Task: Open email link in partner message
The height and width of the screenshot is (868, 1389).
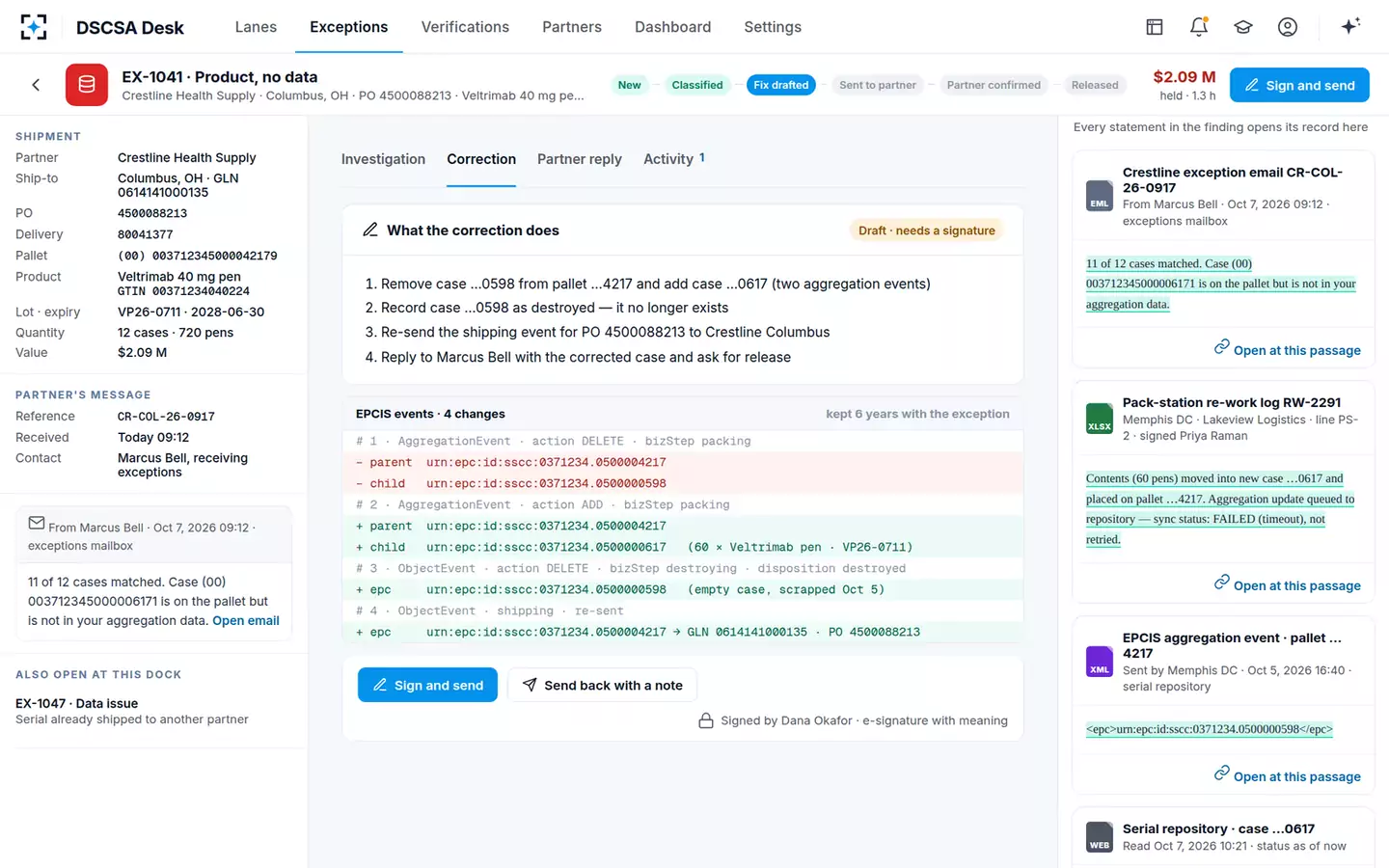Action: click(246, 620)
